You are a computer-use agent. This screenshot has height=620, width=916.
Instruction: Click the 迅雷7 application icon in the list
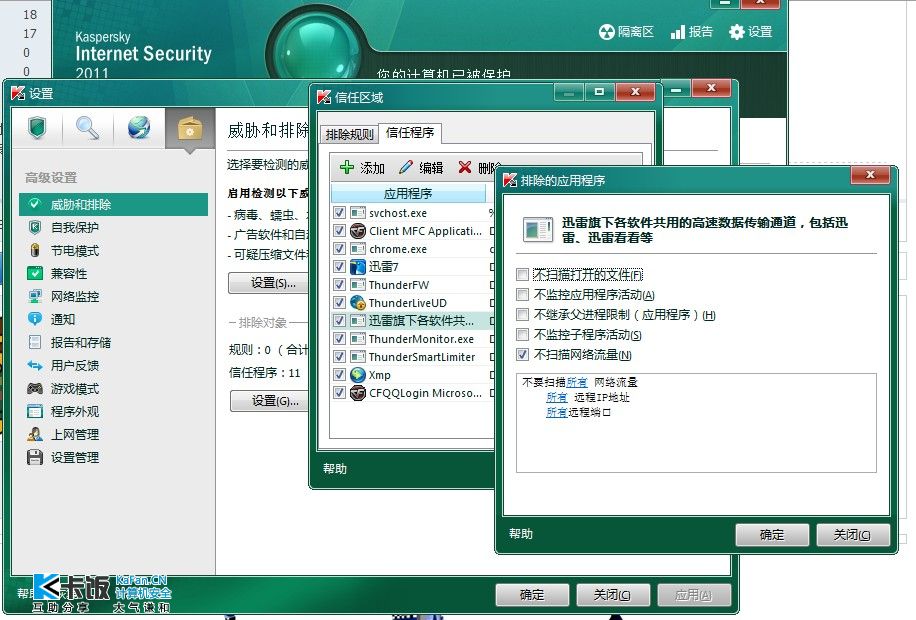358,267
